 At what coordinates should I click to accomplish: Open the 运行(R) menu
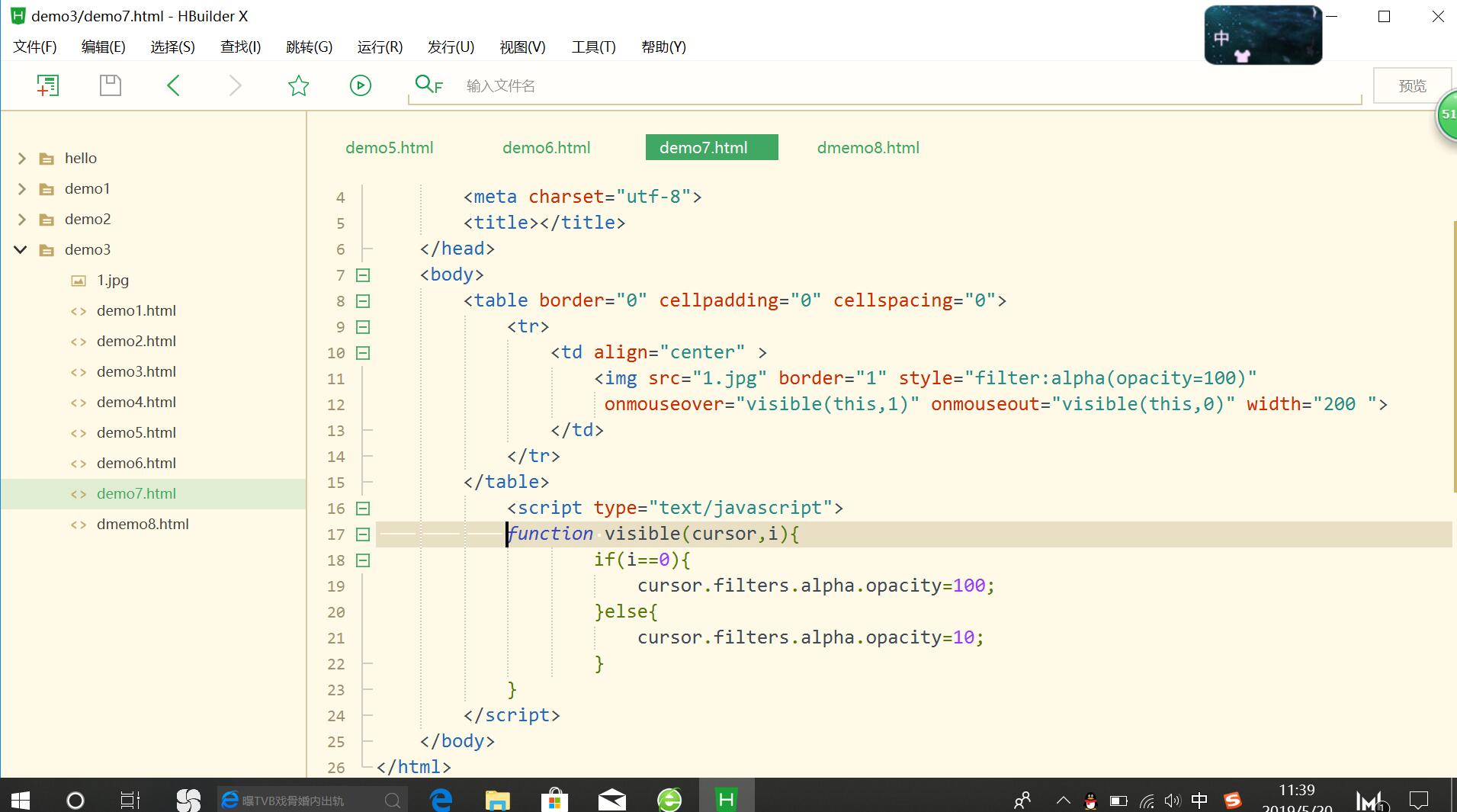380,47
